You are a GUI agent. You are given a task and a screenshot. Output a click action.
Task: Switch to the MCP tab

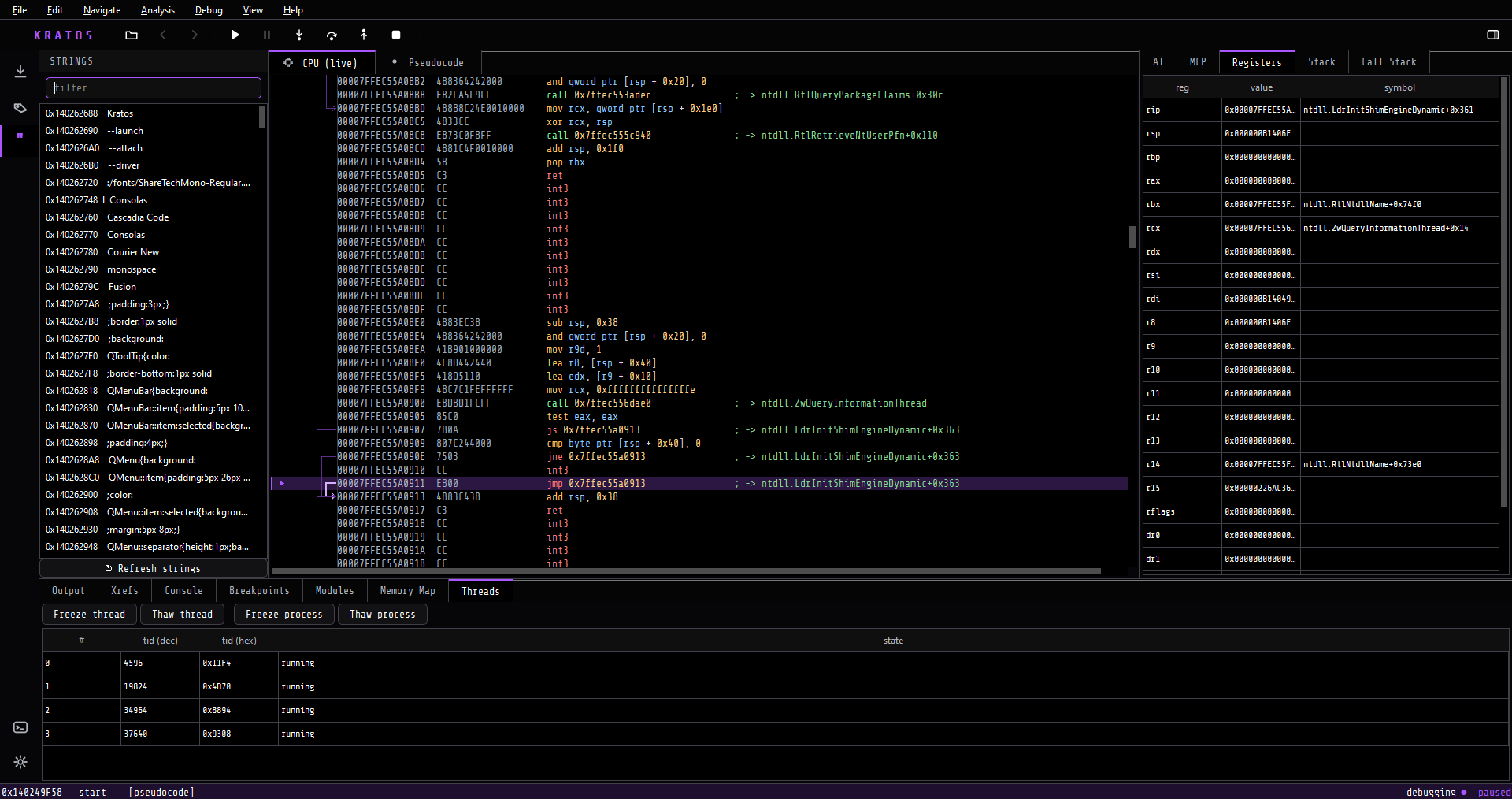pyautogui.click(x=1198, y=62)
